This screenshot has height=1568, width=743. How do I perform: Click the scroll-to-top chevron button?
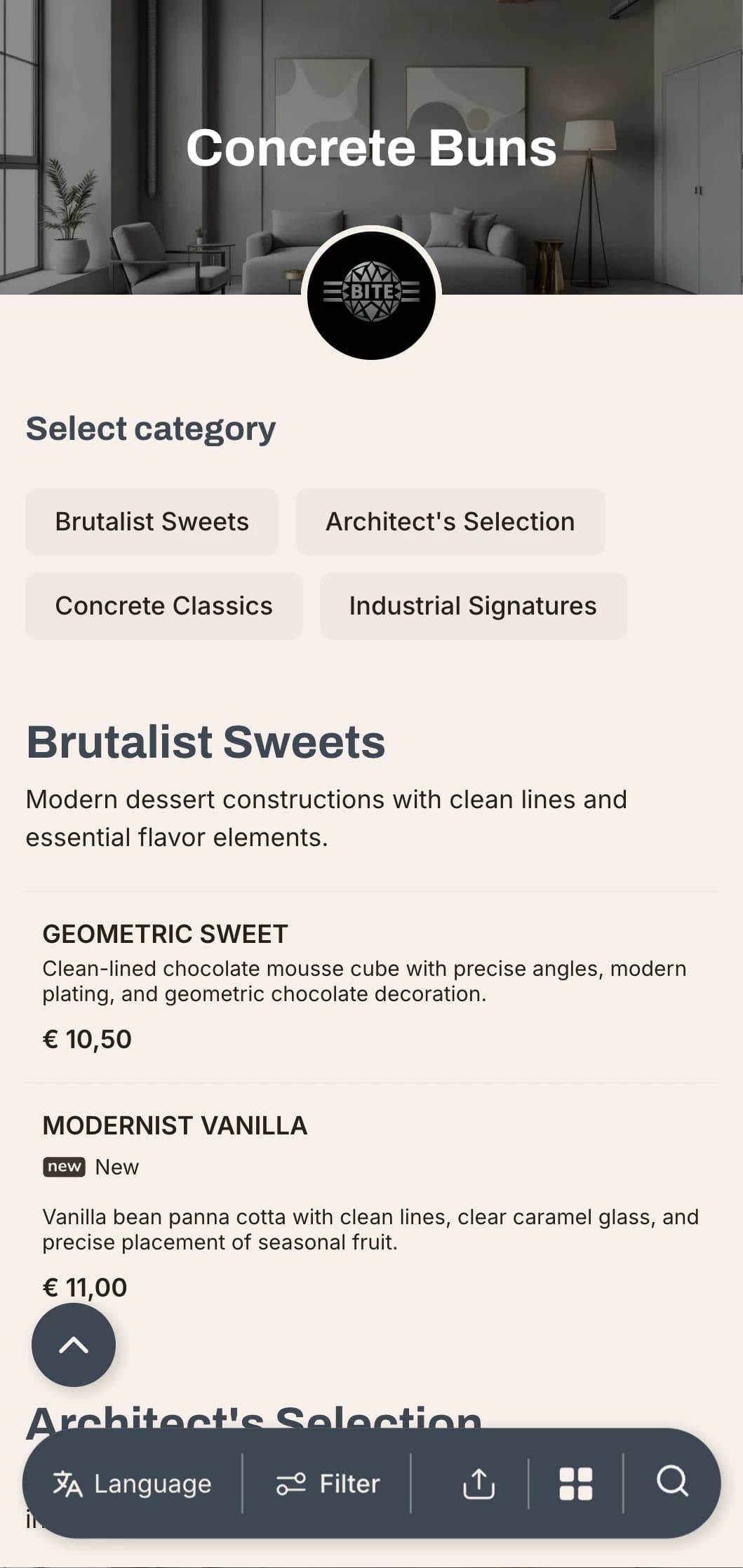[x=74, y=1345]
